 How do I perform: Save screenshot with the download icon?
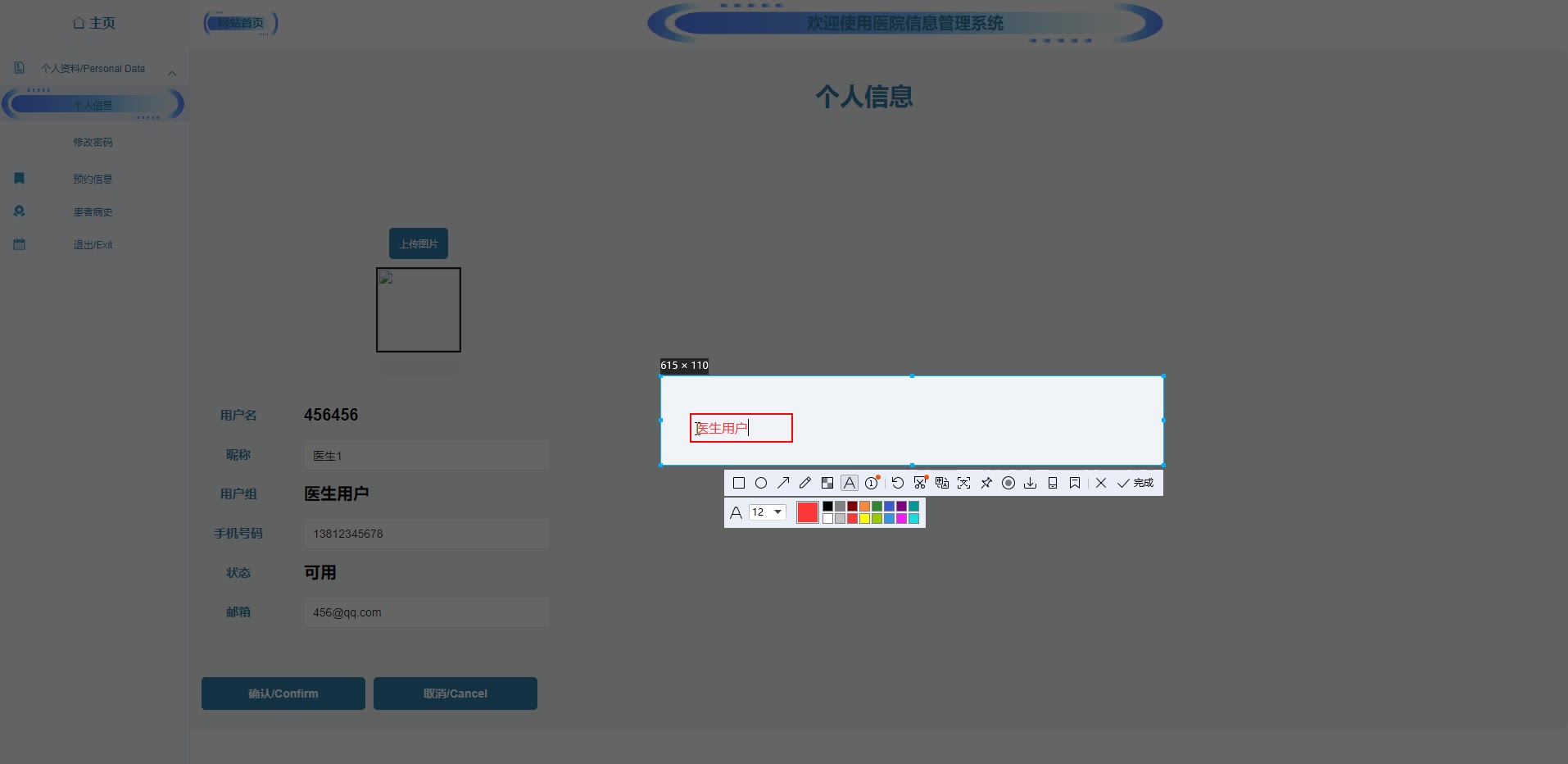click(x=1031, y=483)
